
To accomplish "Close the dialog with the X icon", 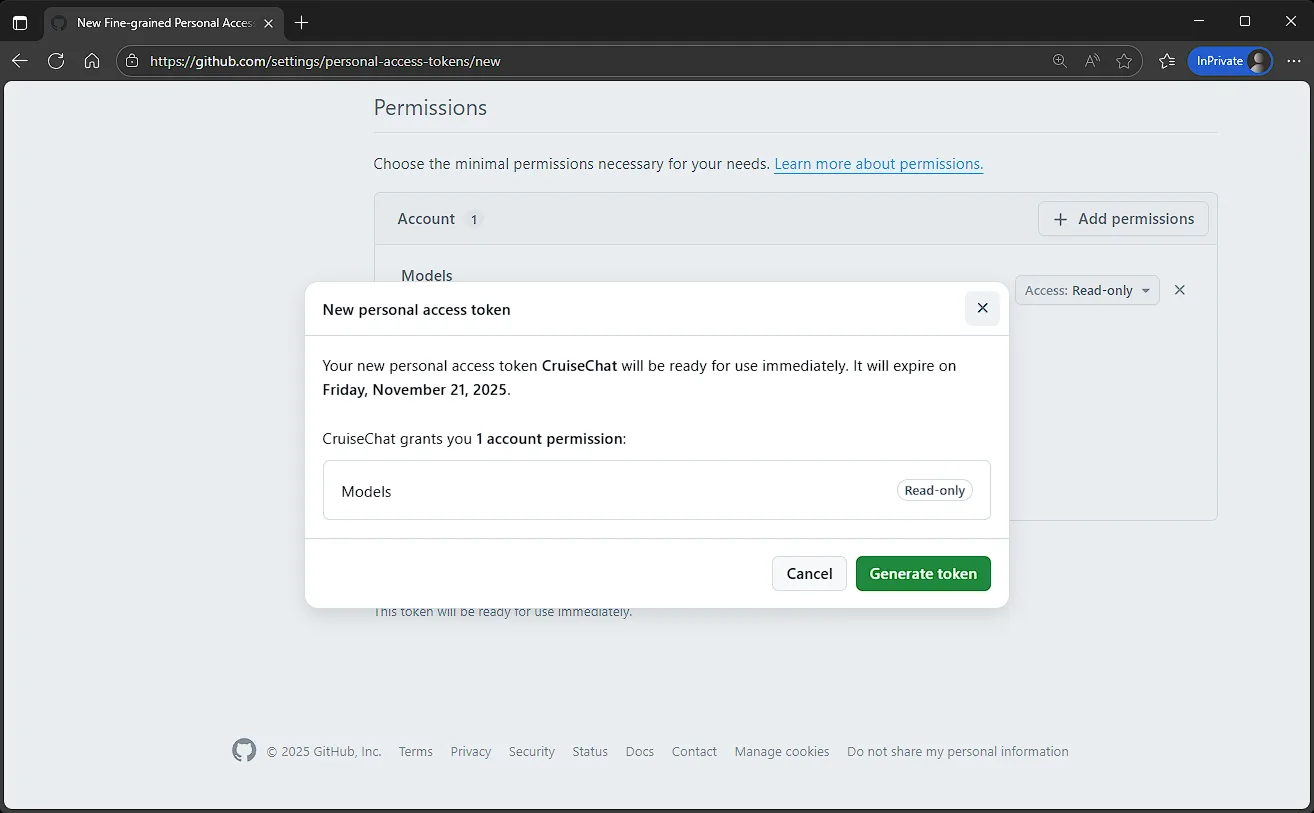I will click(981, 308).
